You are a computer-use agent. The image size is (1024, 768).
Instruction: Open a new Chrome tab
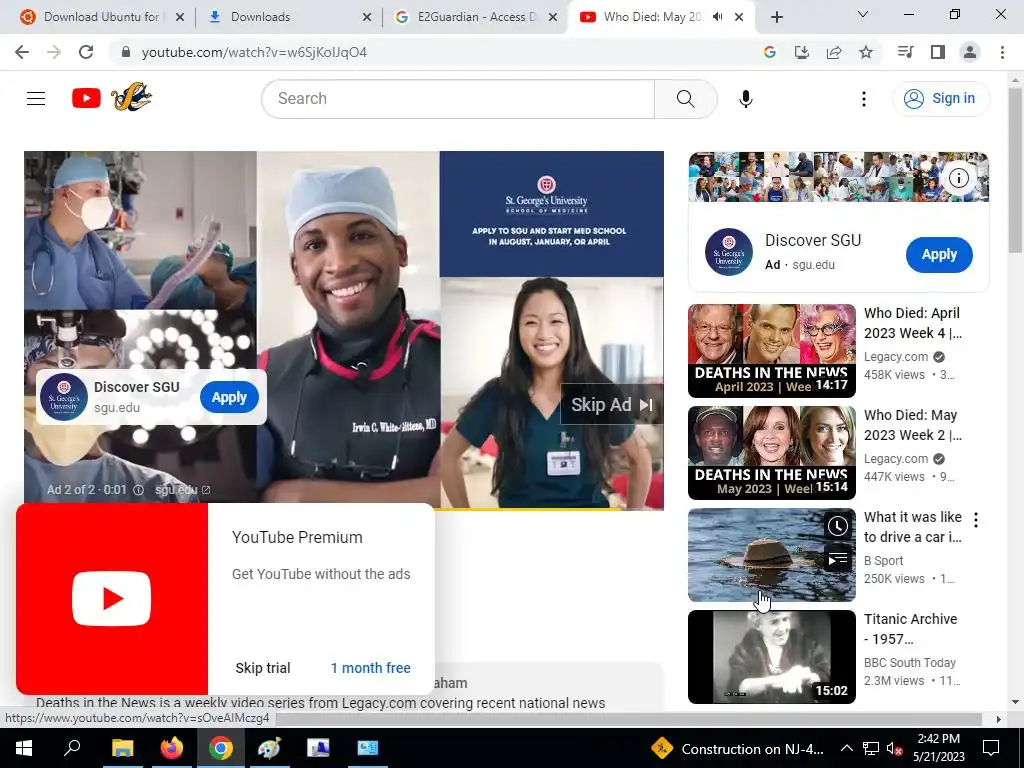776,17
